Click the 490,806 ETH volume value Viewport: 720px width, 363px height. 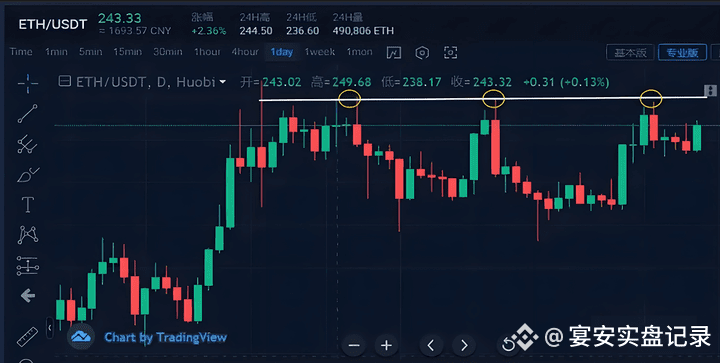click(363, 31)
